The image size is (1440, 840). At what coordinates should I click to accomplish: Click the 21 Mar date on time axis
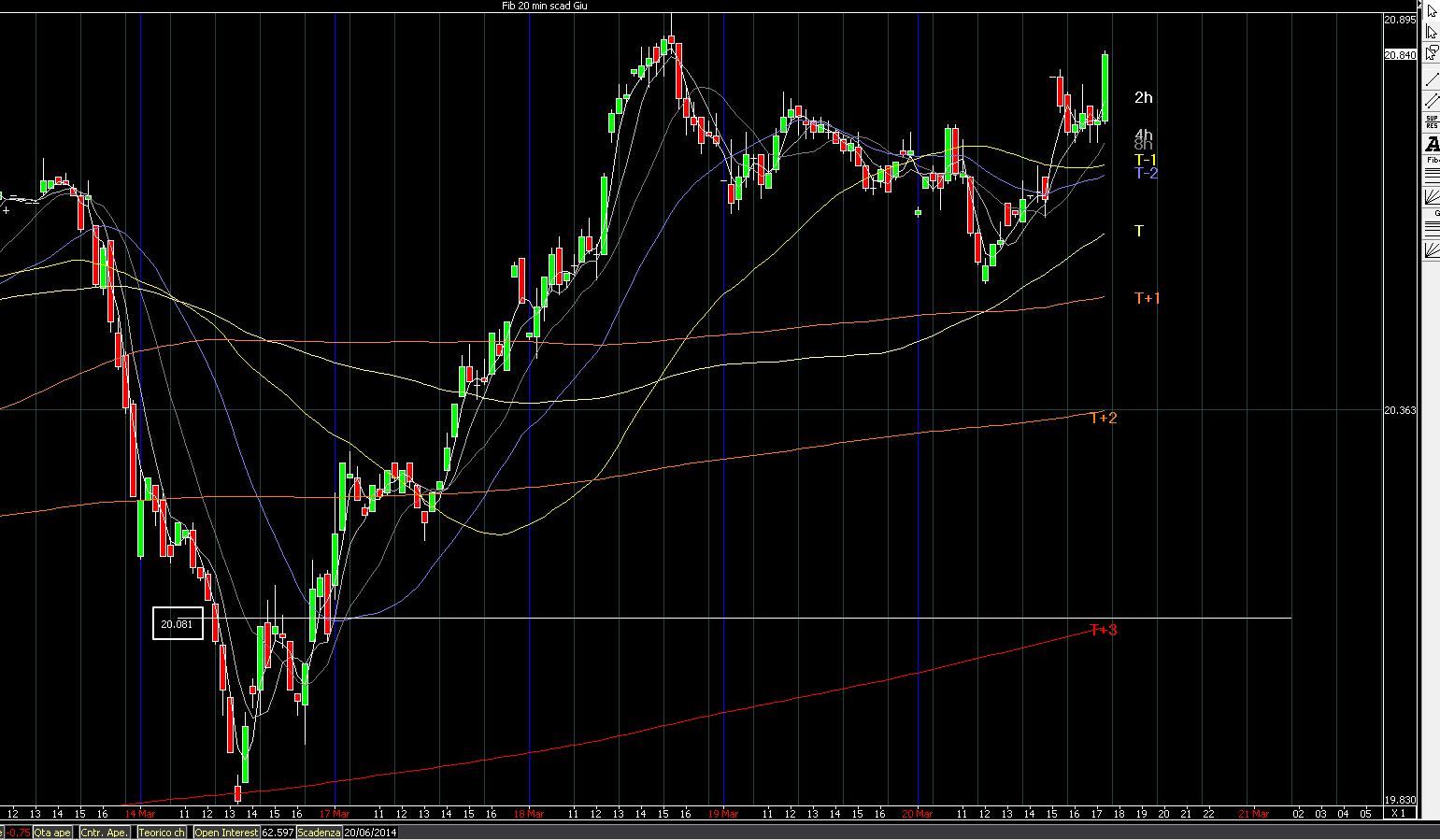(x=1254, y=814)
